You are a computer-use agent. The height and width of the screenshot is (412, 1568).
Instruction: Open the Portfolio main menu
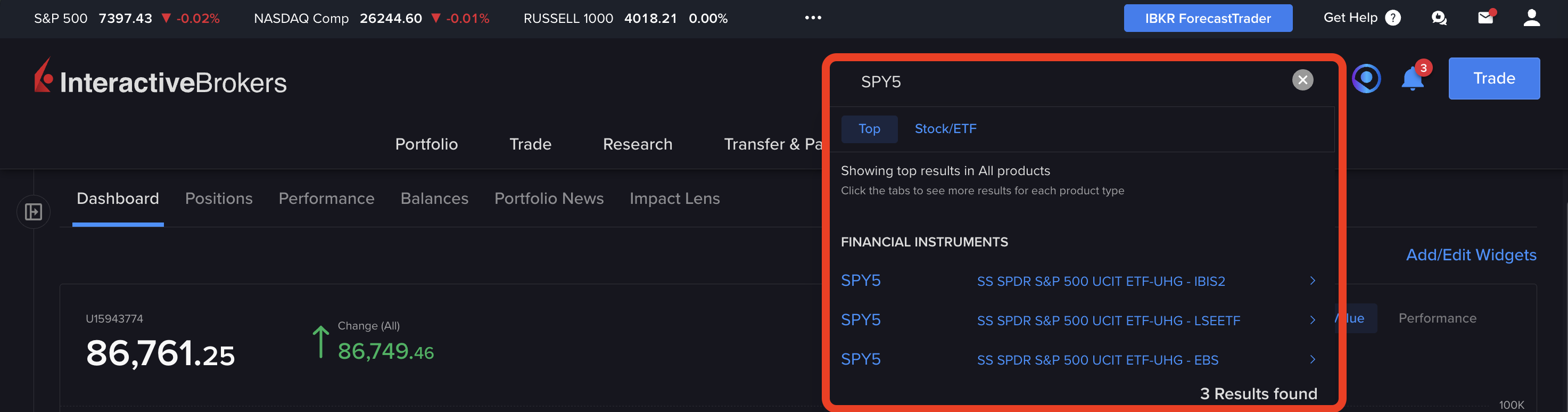426,144
